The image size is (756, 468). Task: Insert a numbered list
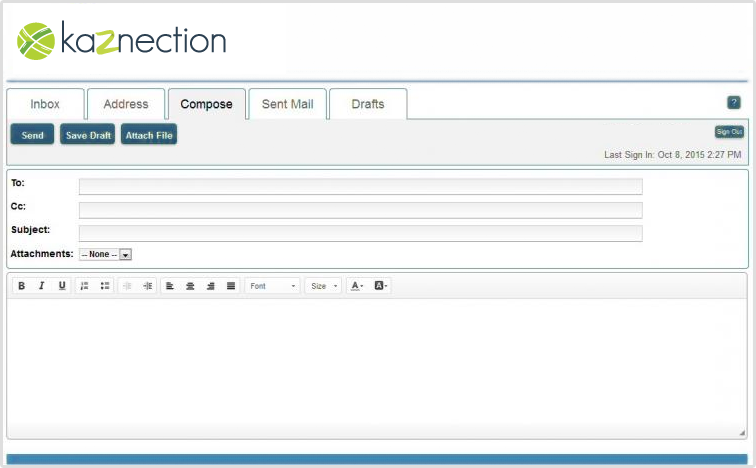tap(84, 286)
